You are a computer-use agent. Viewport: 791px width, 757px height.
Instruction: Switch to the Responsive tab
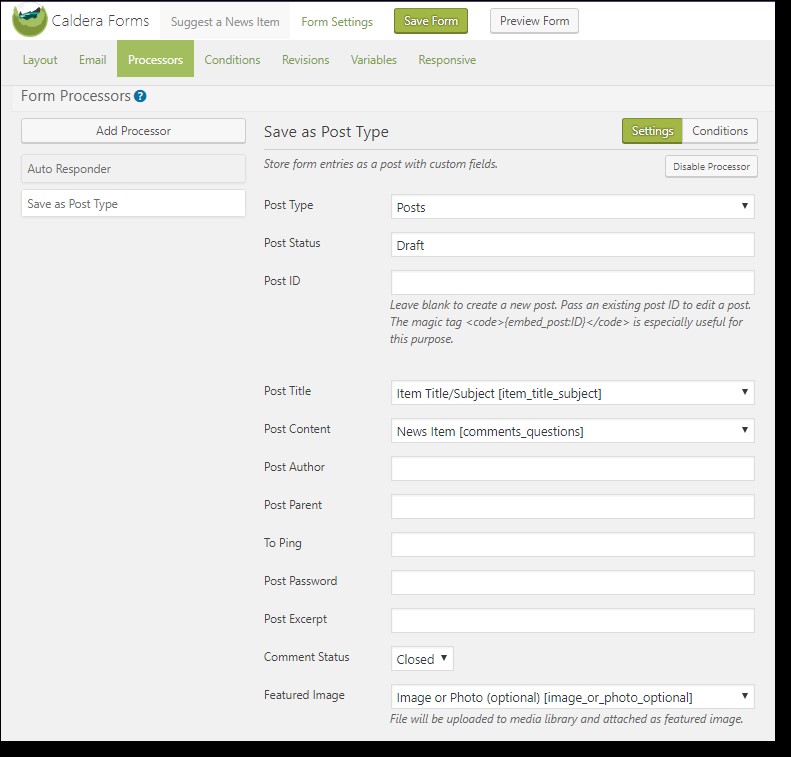(447, 60)
